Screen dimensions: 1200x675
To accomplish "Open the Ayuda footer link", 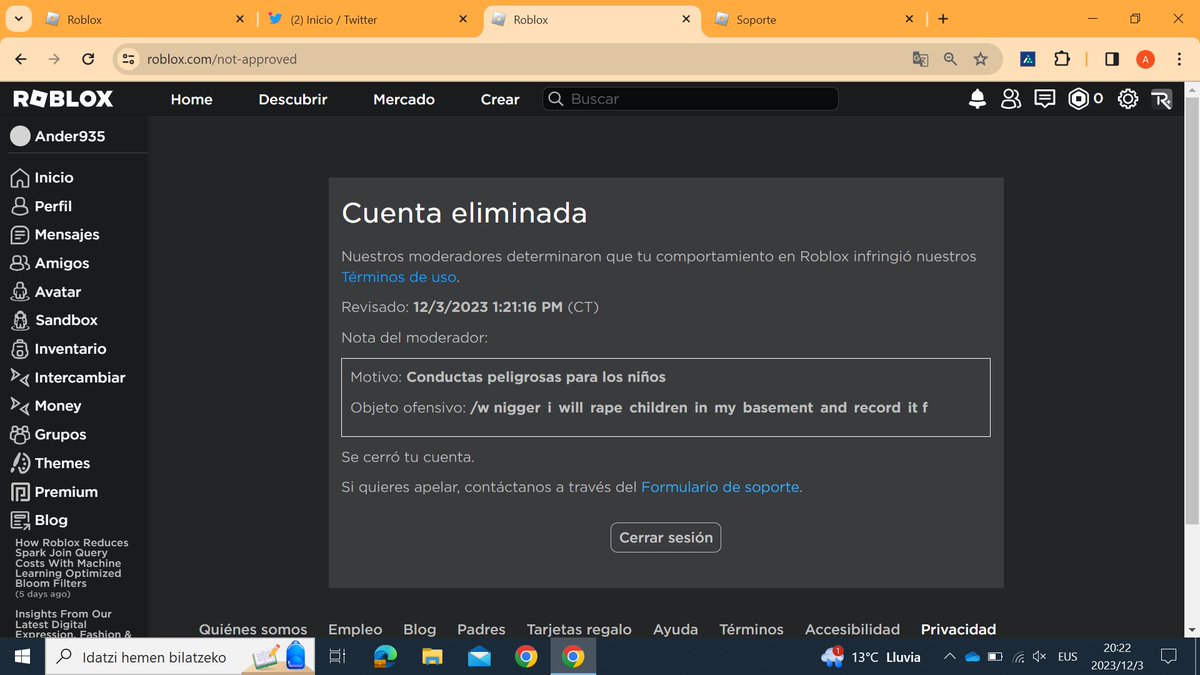I will (675, 629).
